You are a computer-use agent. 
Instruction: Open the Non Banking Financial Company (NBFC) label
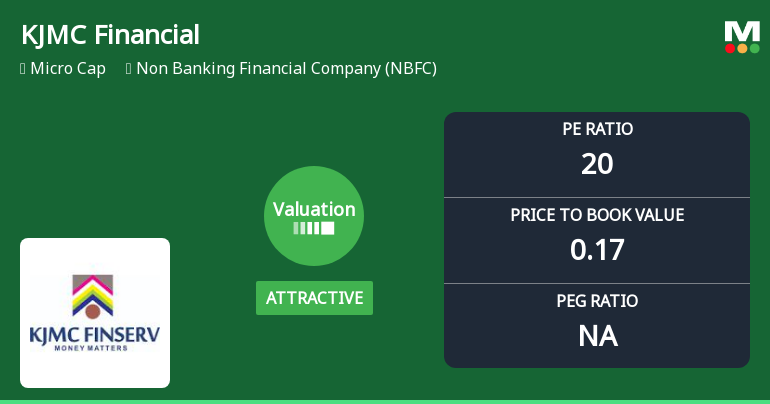coord(286,69)
